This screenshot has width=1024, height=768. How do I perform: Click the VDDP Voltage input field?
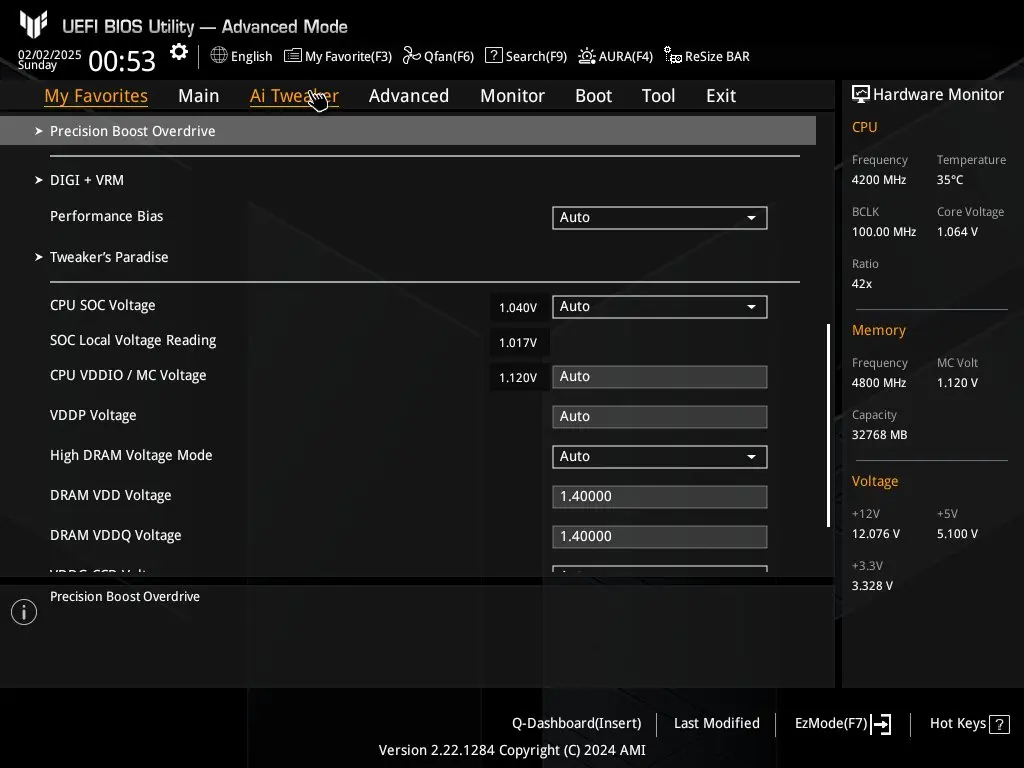tap(660, 417)
